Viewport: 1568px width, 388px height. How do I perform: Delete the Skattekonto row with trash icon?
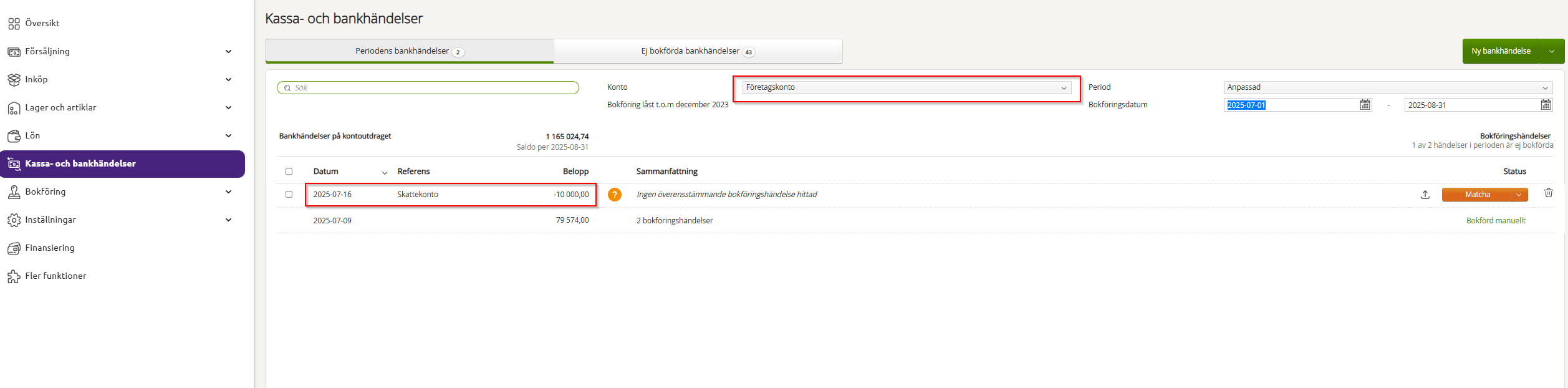[x=1549, y=193]
